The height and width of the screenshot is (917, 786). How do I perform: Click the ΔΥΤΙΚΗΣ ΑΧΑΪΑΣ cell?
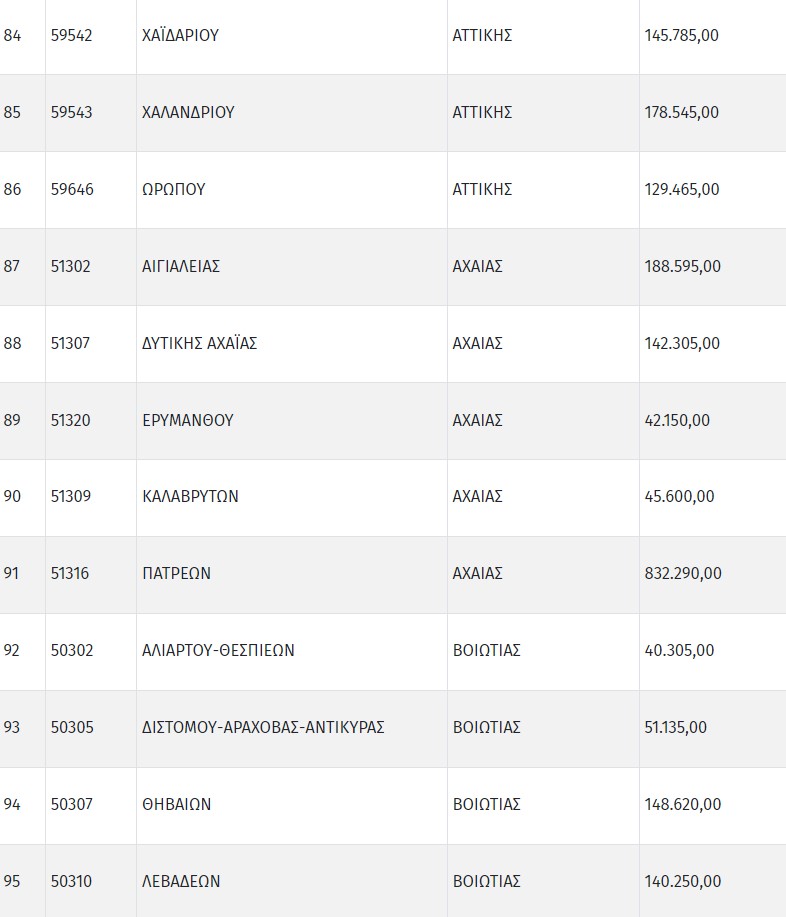200,343
